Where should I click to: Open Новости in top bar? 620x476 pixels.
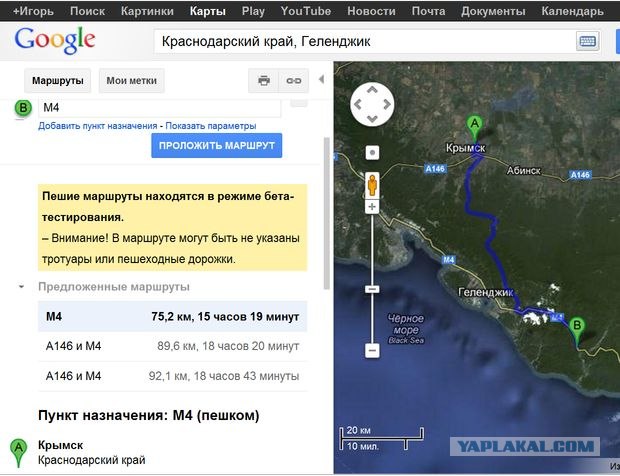(371, 11)
